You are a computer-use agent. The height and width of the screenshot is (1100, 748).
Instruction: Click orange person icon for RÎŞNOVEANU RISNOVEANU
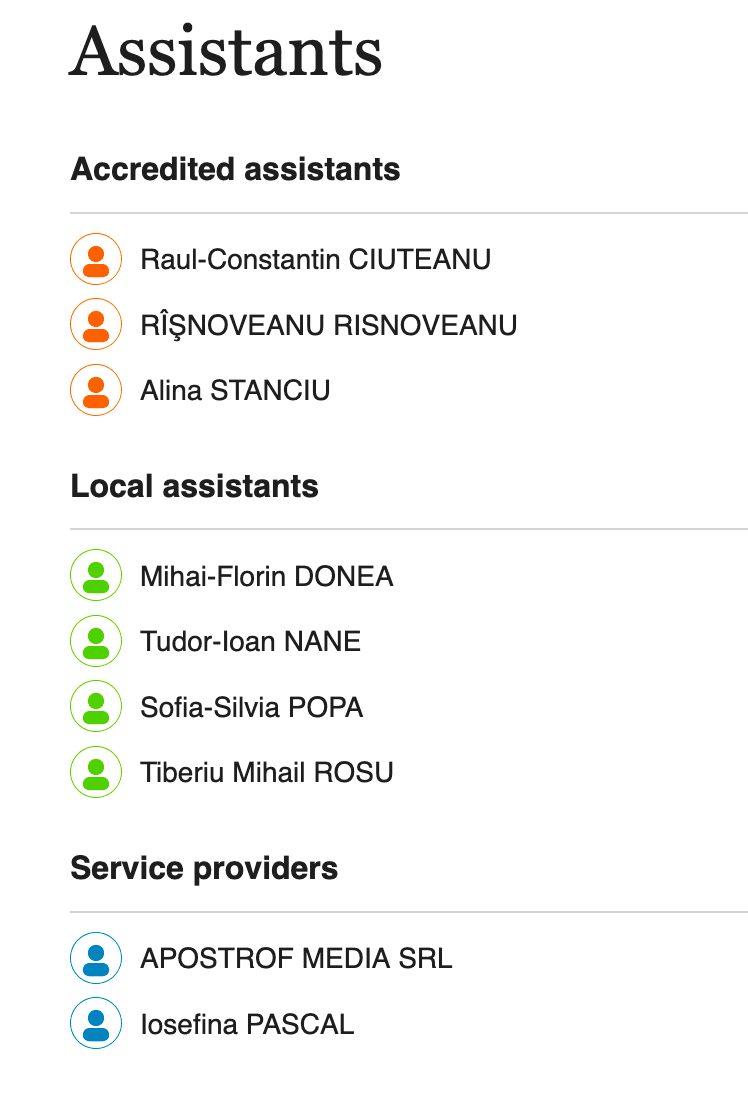(x=96, y=324)
